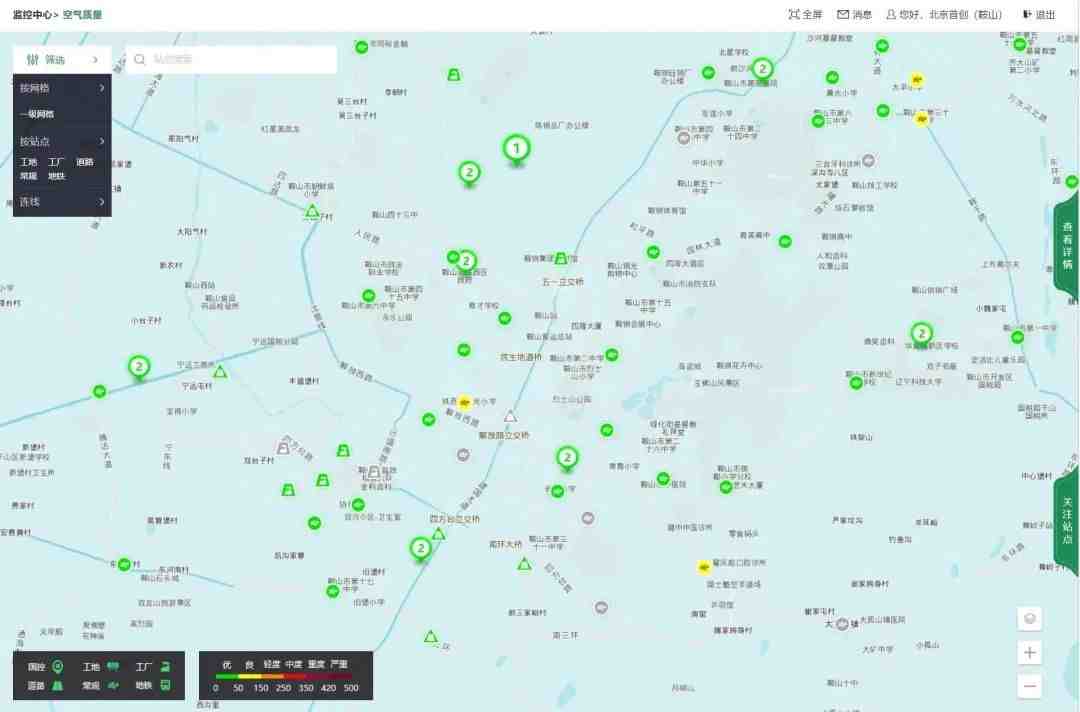Screen dimensions: 1080x712
Task: Expand the 连线 section
Action: click(x=62, y=202)
